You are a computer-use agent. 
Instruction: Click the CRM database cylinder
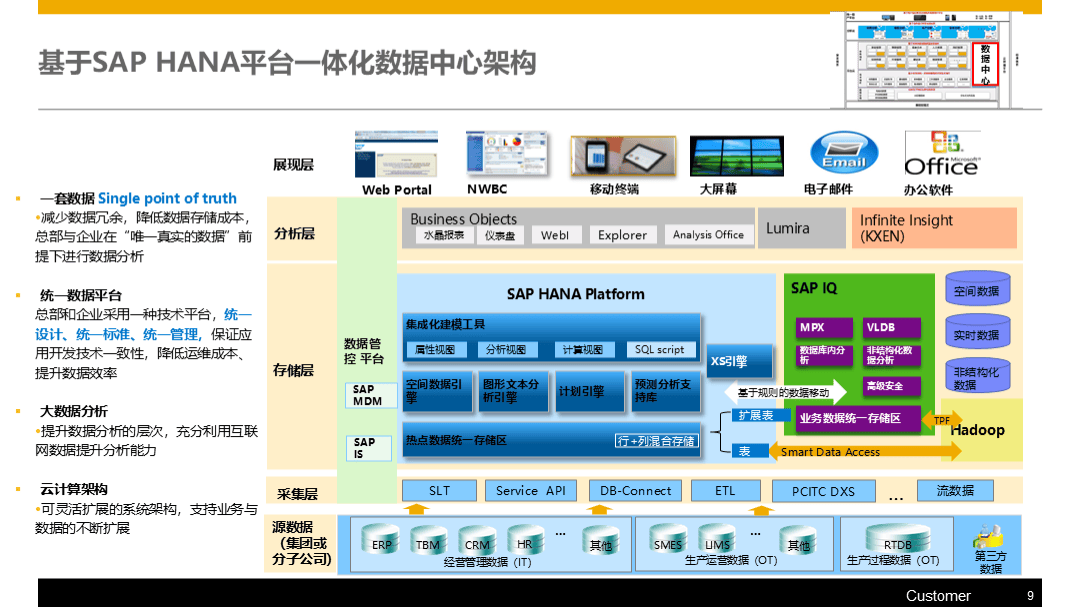click(477, 539)
